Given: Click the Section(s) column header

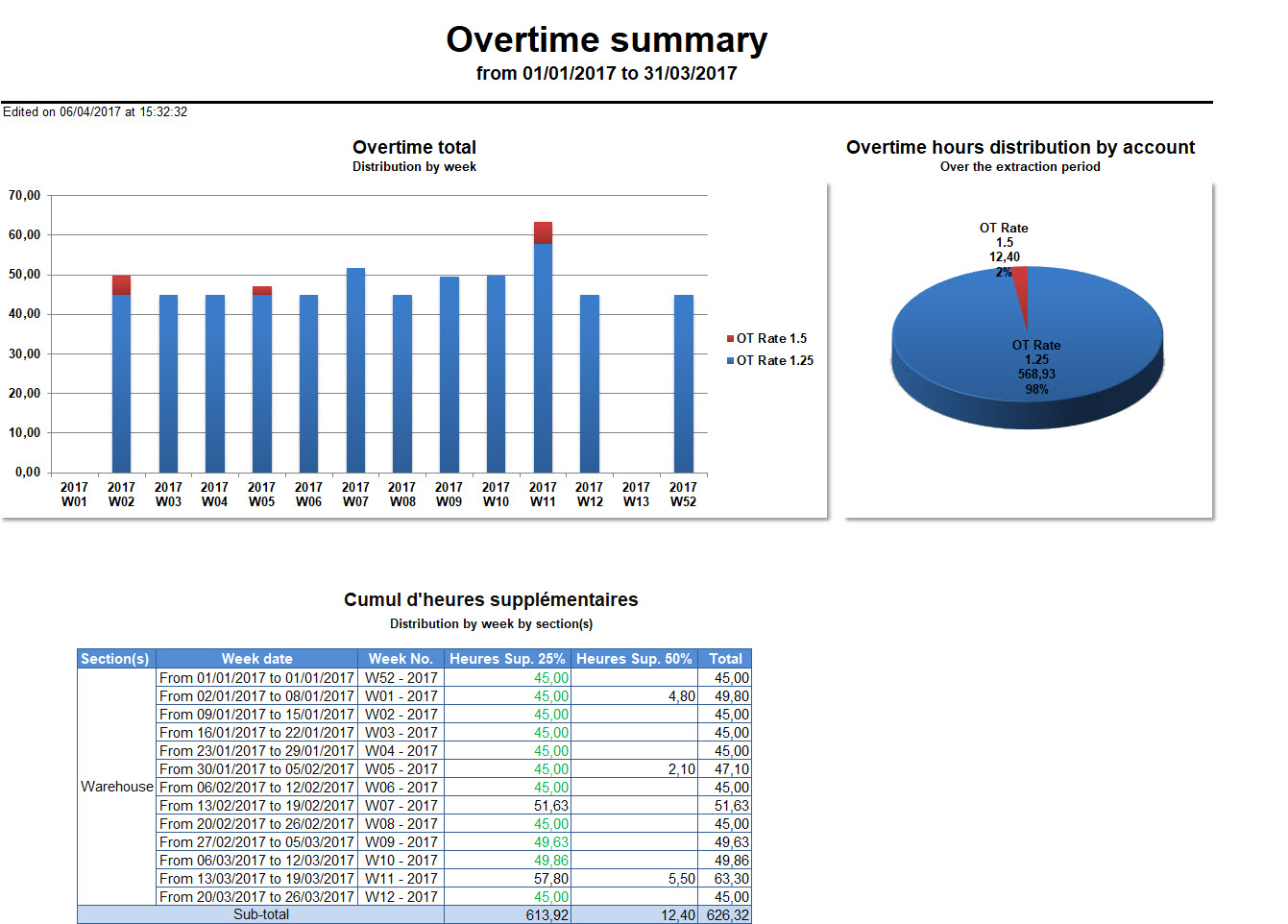Looking at the screenshot, I should point(115,659).
